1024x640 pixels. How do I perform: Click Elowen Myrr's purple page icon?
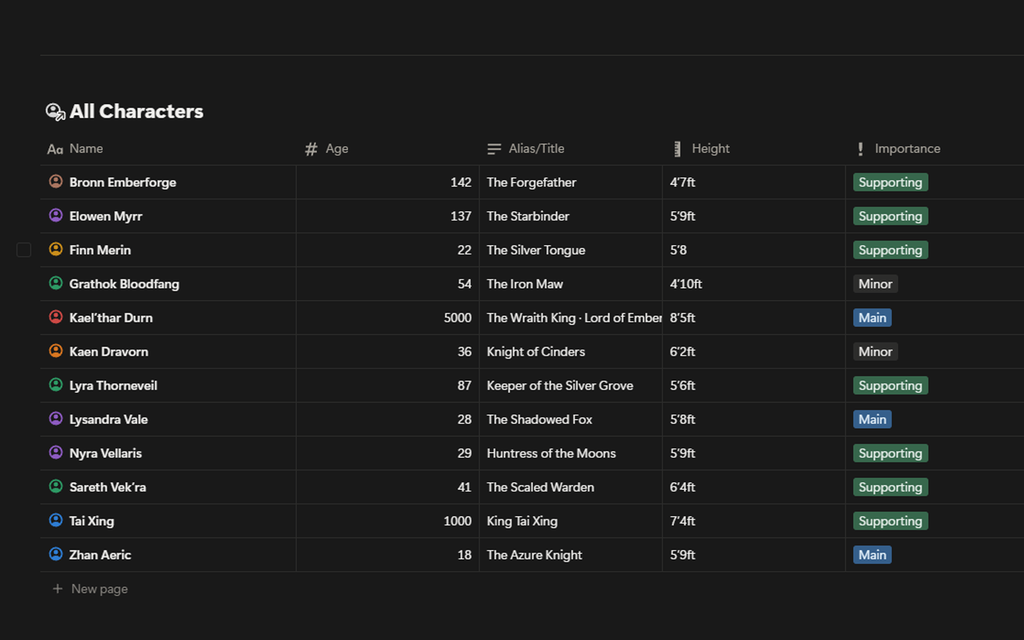pyautogui.click(x=56, y=216)
